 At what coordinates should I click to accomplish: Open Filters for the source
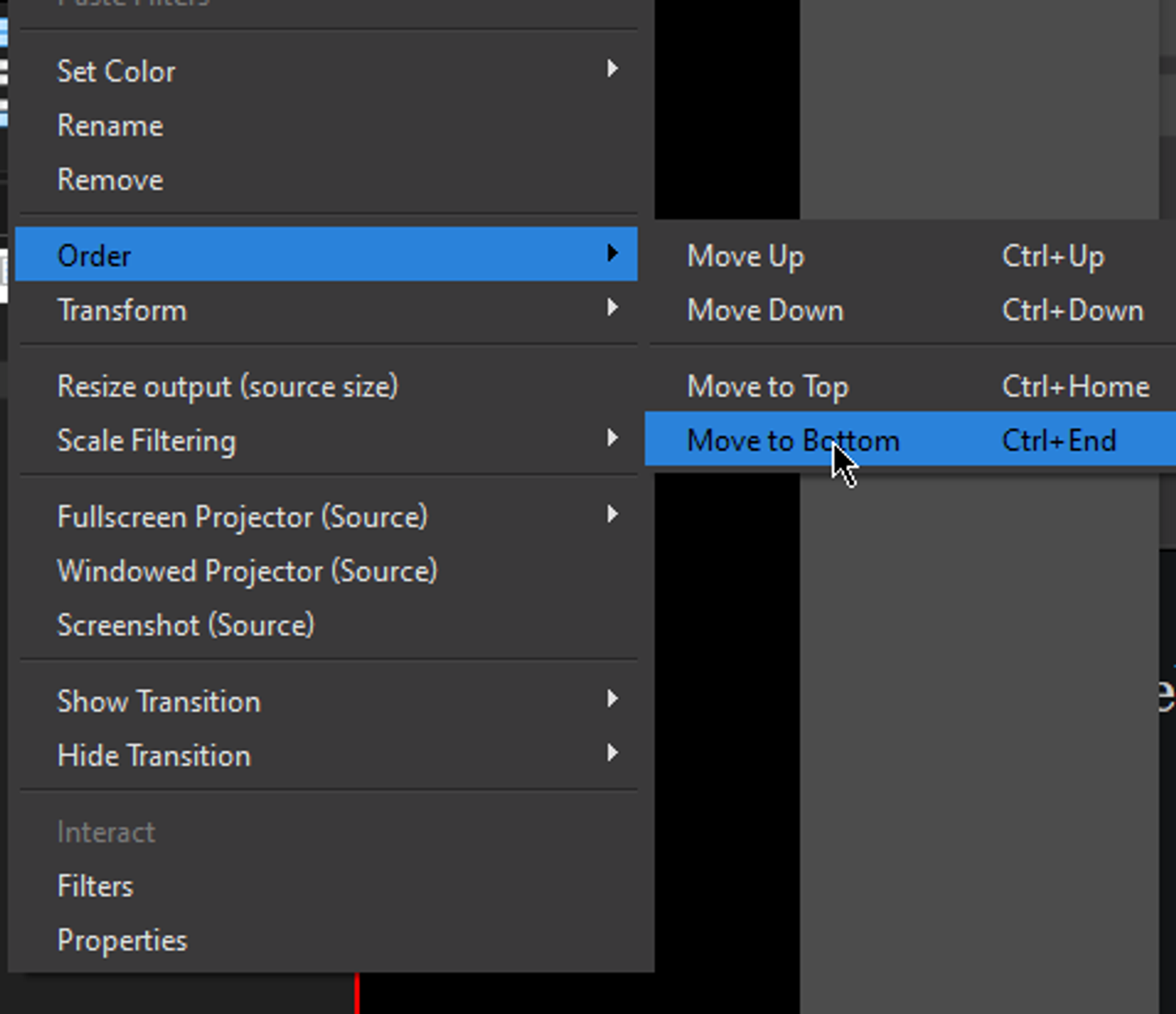coord(326,886)
